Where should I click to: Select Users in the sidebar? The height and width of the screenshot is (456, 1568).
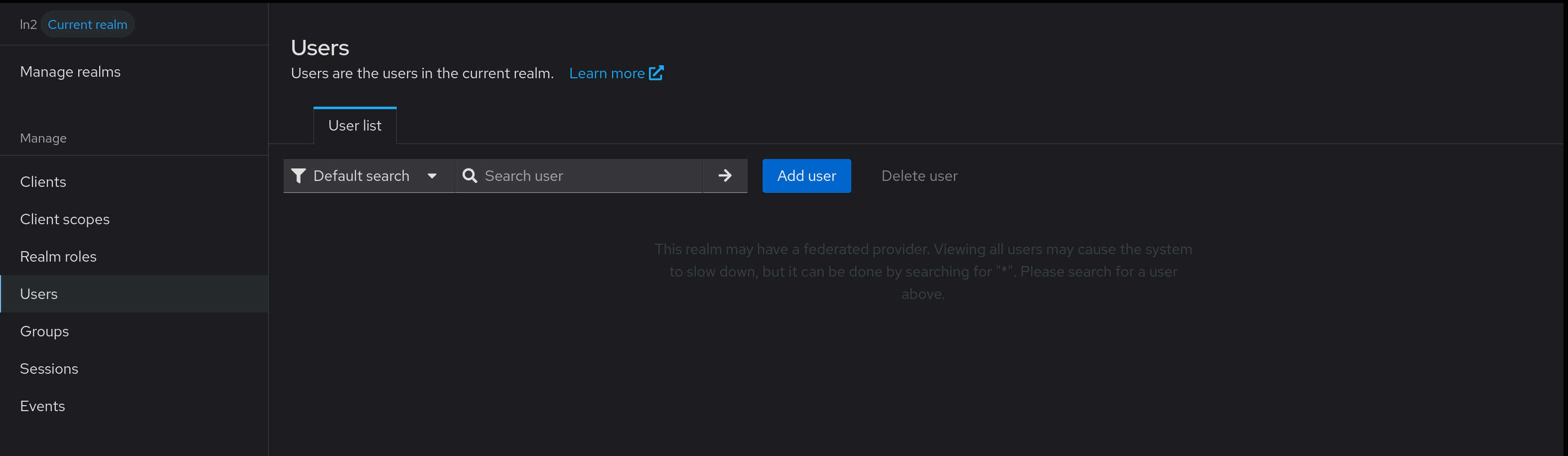tap(39, 294)
